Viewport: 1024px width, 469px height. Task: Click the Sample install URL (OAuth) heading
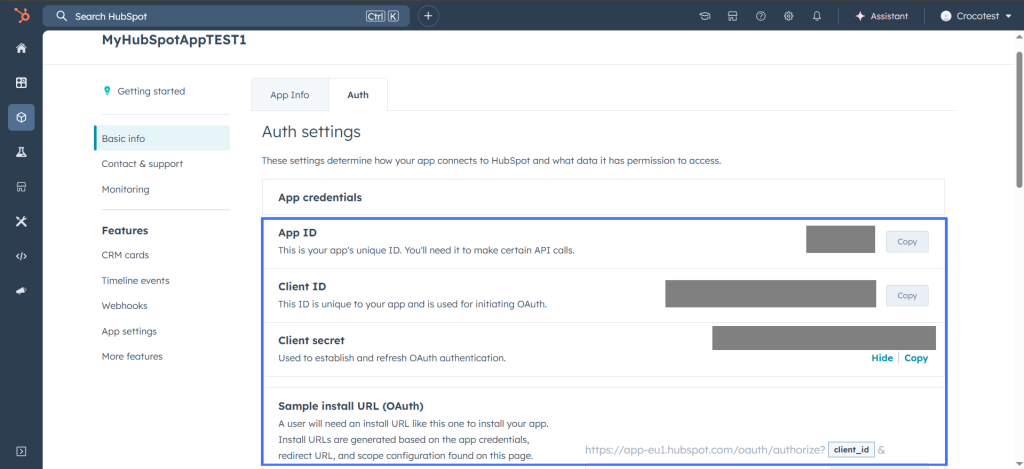tap(351, 406)
